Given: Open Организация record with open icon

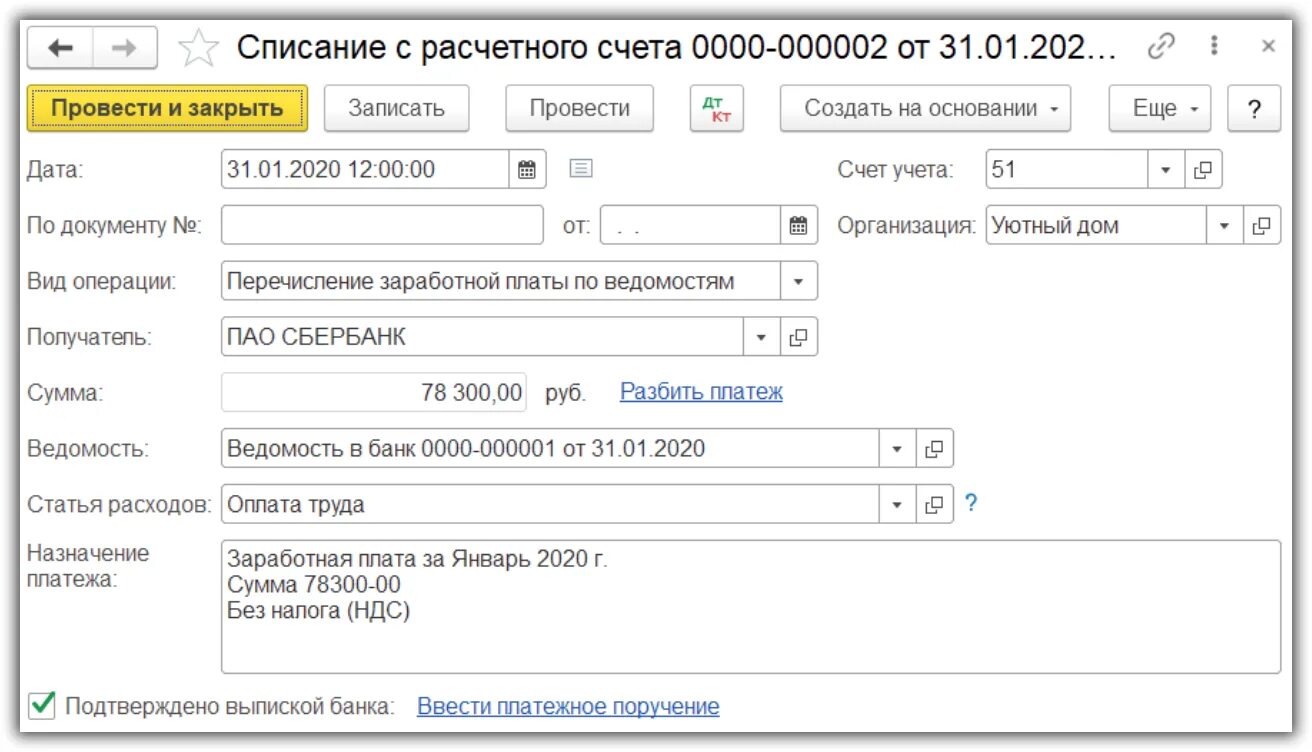Looking at the screenshot, I should click(x=1262, y=226).
